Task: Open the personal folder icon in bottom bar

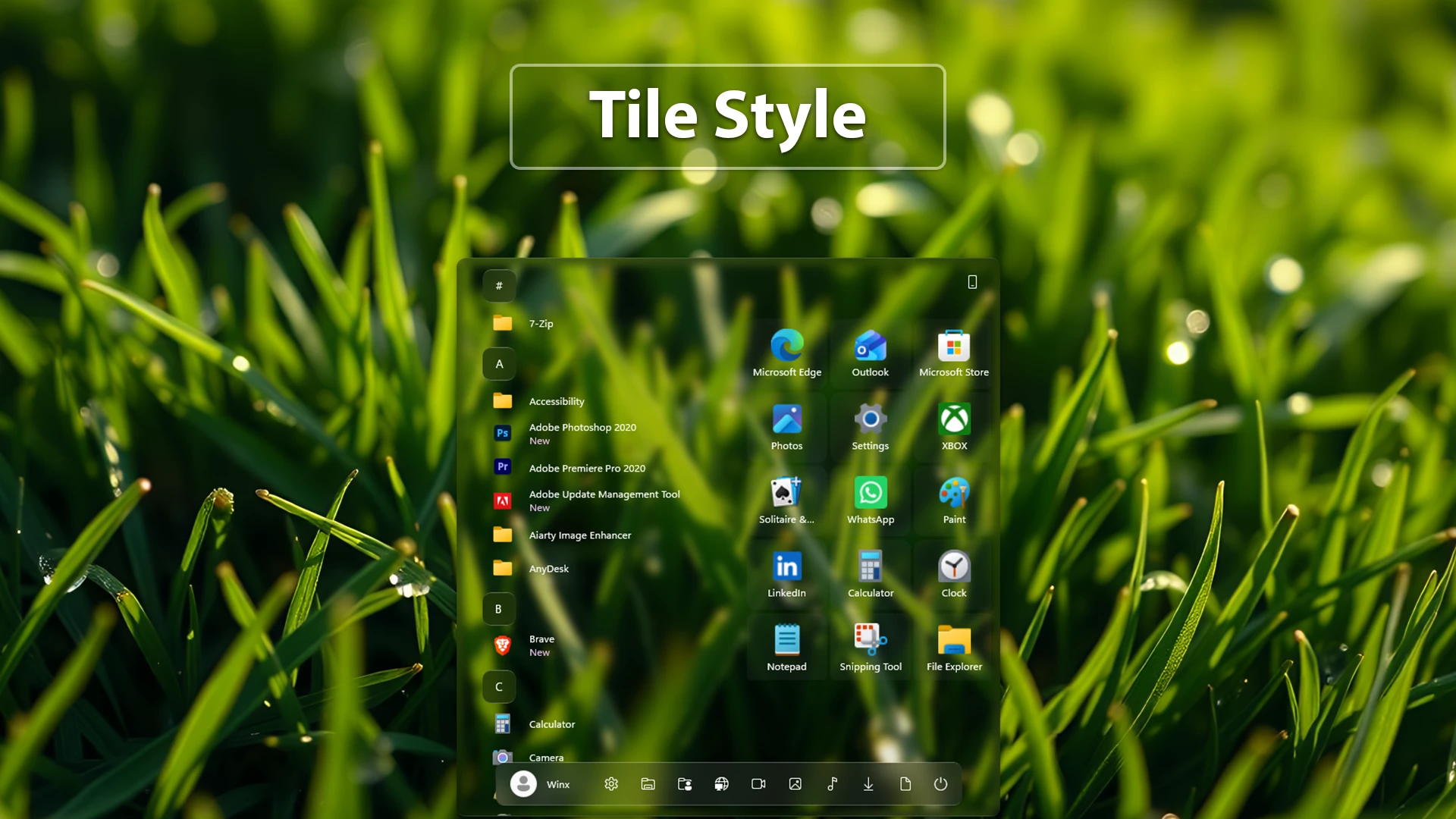Action: 685,784
